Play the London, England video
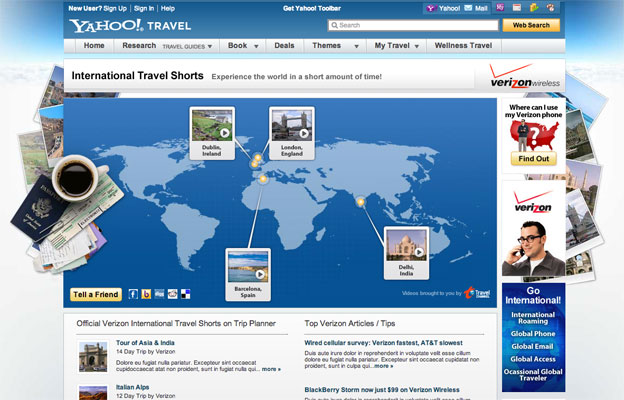Image resolution: width=624 pixels, height=400 pixels. point(304,133)
